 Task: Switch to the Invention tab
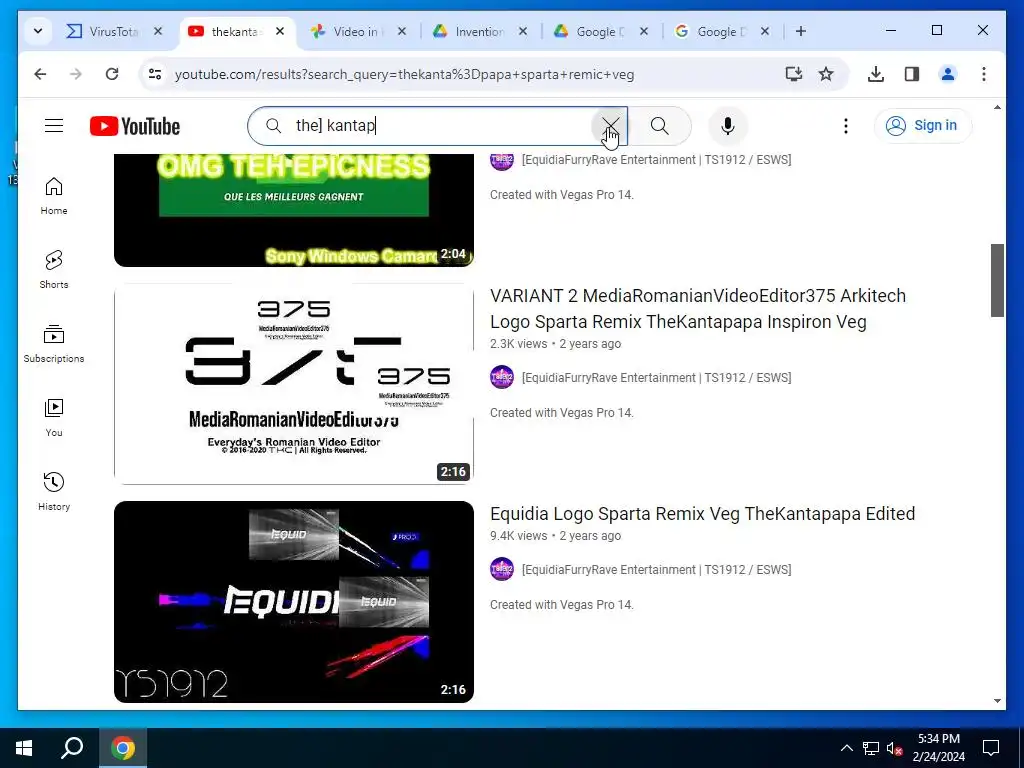(x=469, y=31)
